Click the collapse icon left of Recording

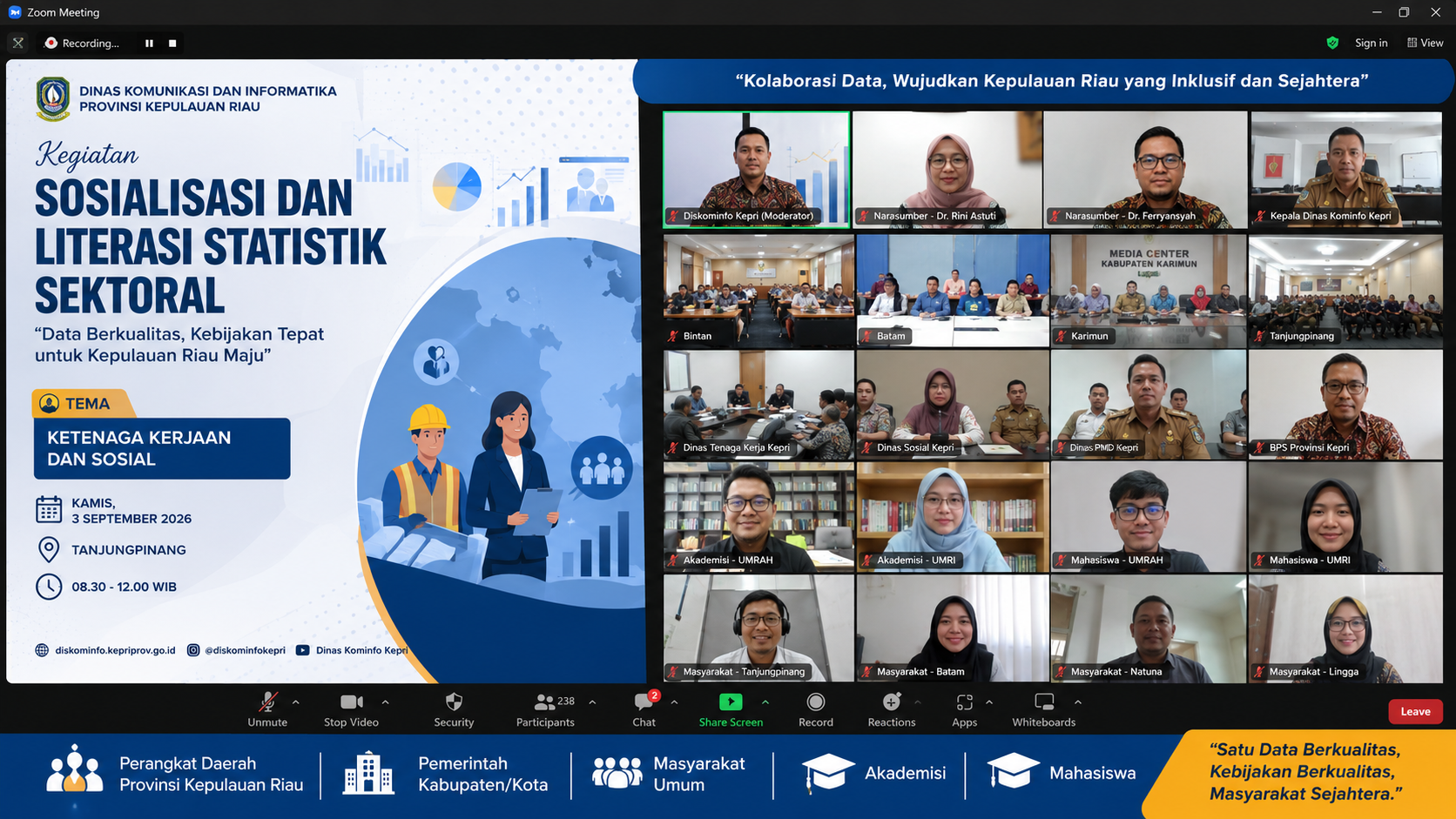[x=17, y=43]
